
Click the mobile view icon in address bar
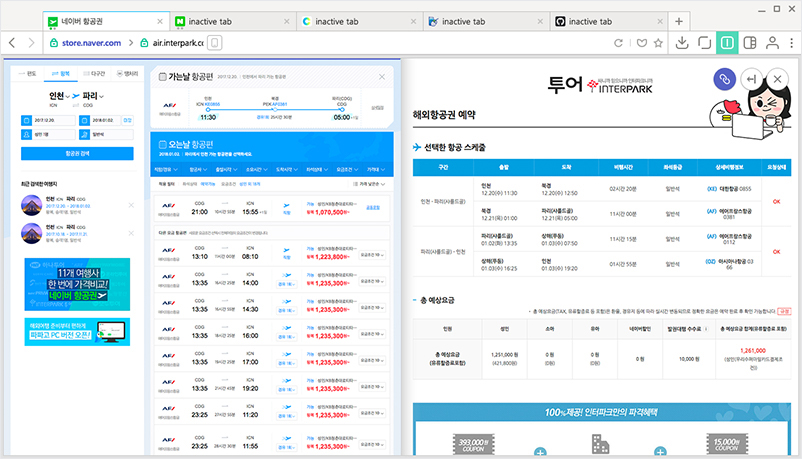pyautogui.click(x=215, y=43)
